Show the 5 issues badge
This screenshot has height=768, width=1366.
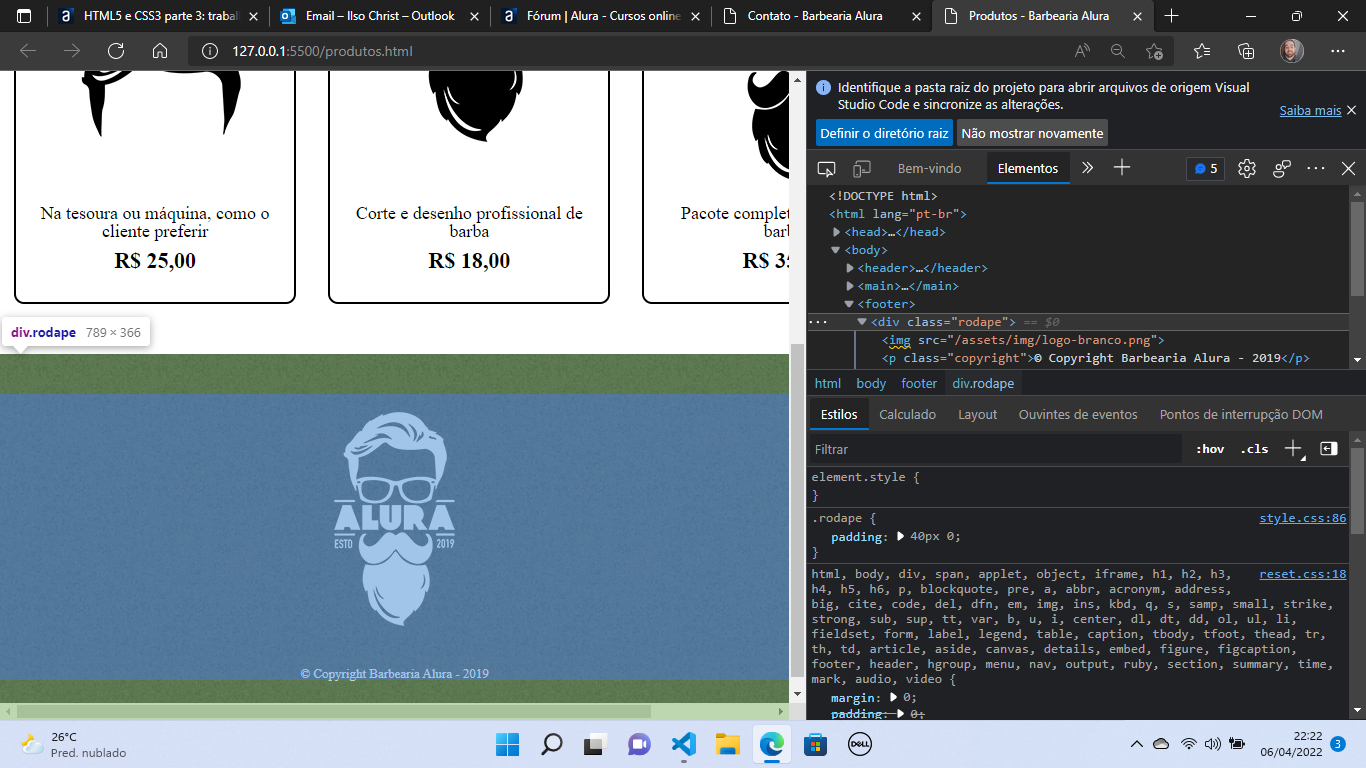pos(1206,168)
